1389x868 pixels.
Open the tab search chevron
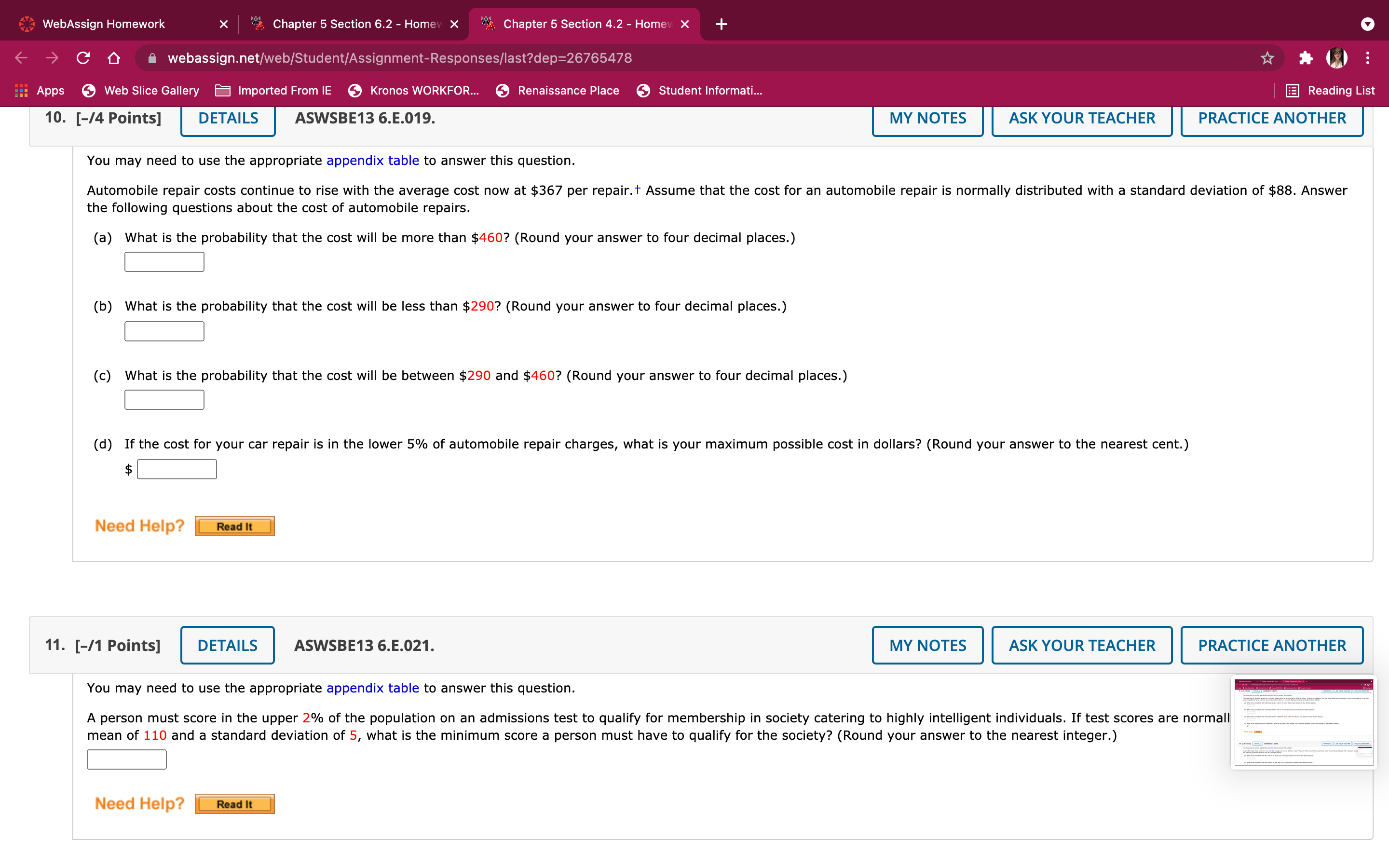1368,24
